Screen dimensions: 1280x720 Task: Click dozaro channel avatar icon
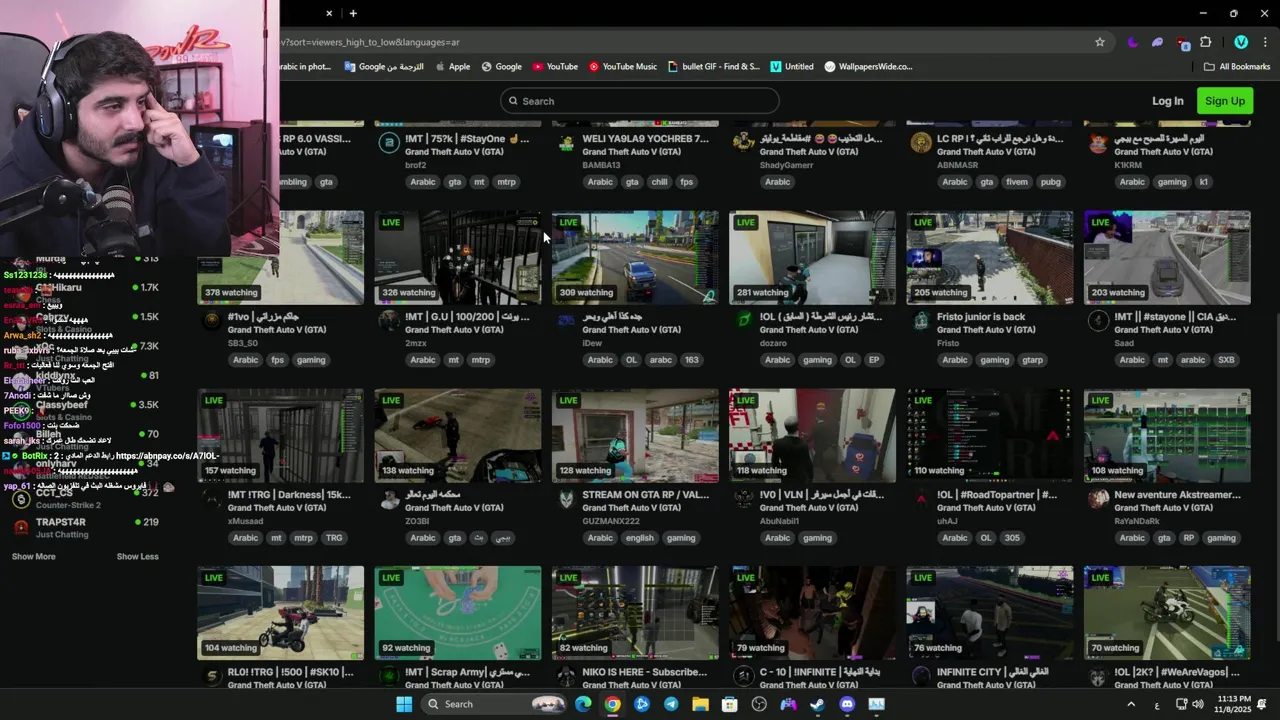(x=743, y=320)
